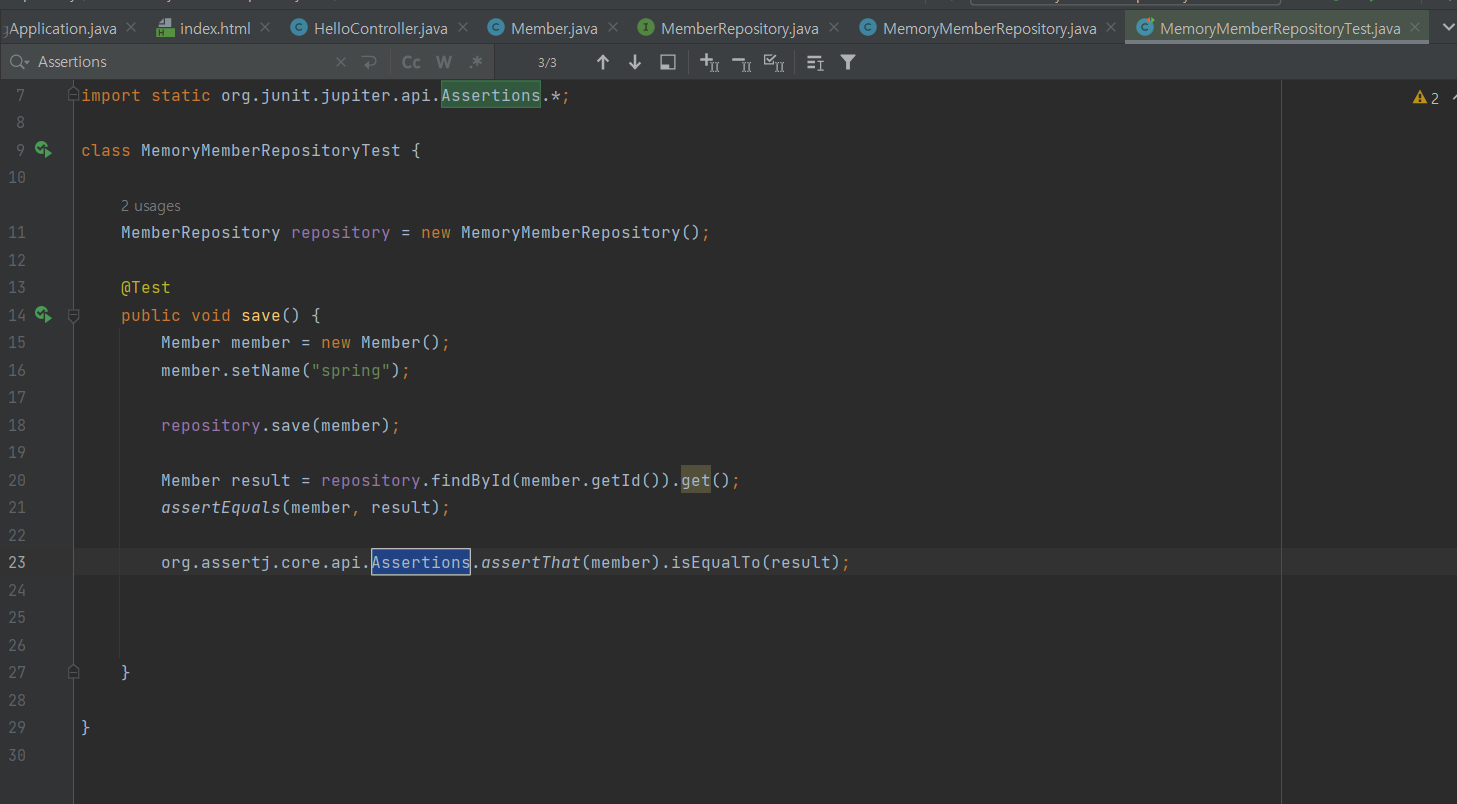Open the search filter funnel icon
This screenshot has height=804, width=1457.
(x=848, y=62)
